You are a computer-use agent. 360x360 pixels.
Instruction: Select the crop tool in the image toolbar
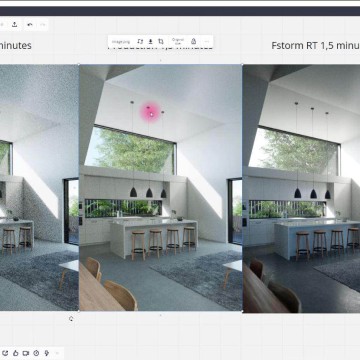(161, 41)
